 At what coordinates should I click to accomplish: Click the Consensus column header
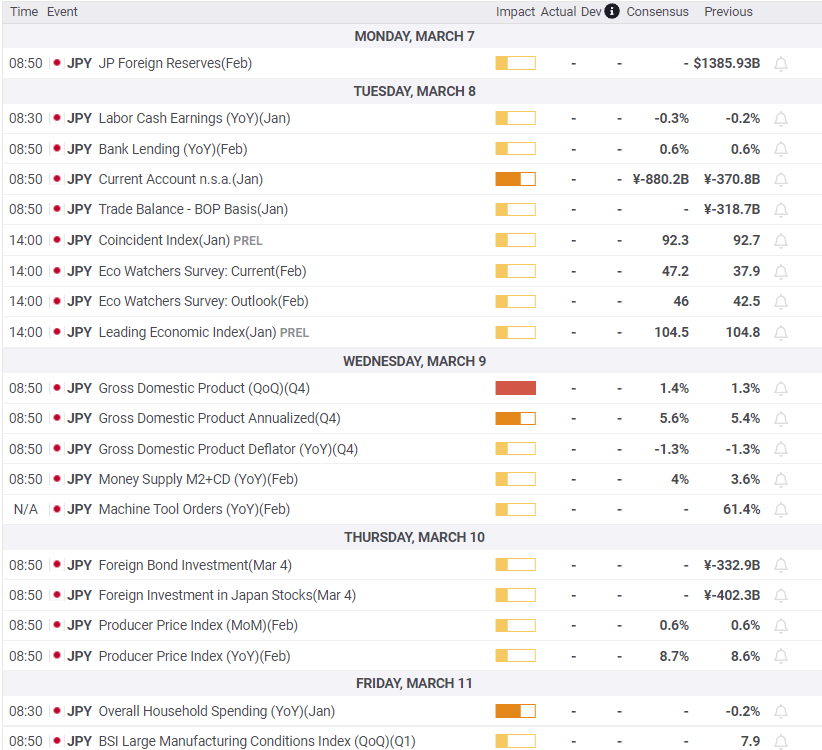tap(657, 12)
